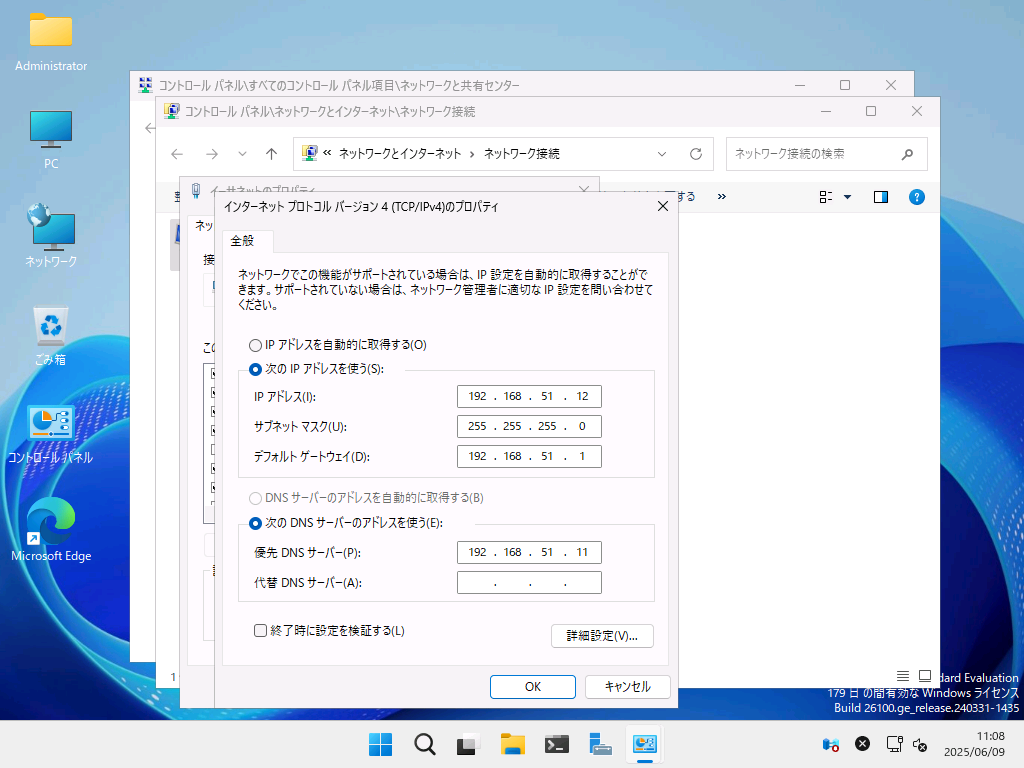Open Task View on taskbar
Screen dimensions: 1024x768
468,744
